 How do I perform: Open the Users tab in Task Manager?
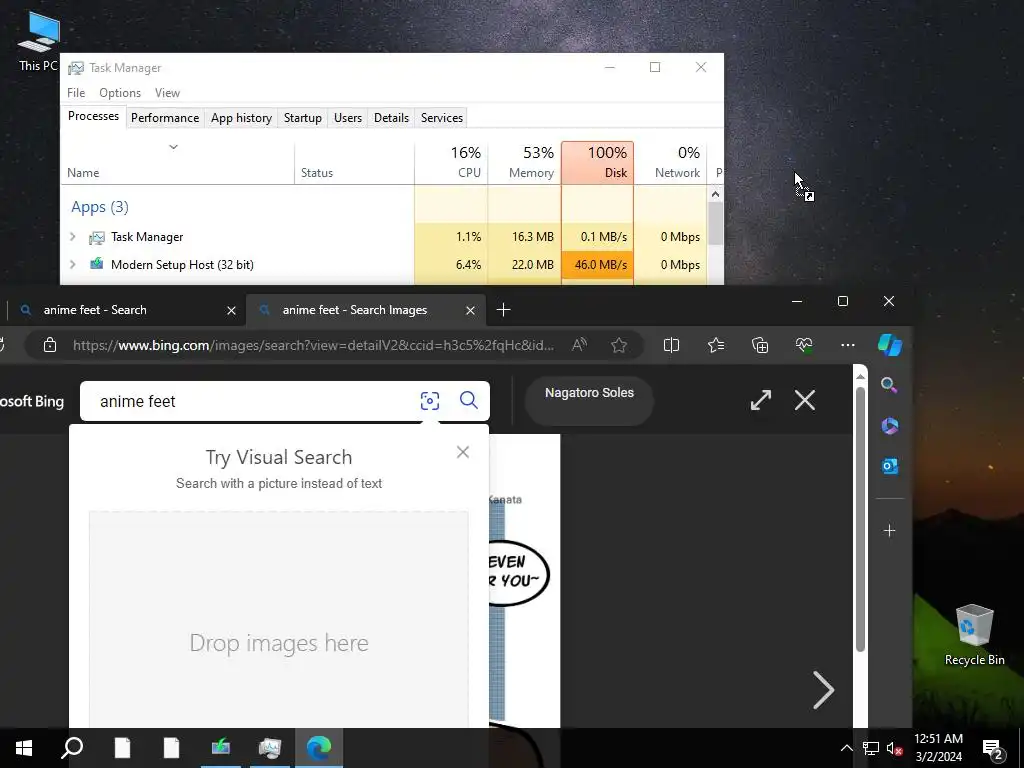(x=347, y=118)
